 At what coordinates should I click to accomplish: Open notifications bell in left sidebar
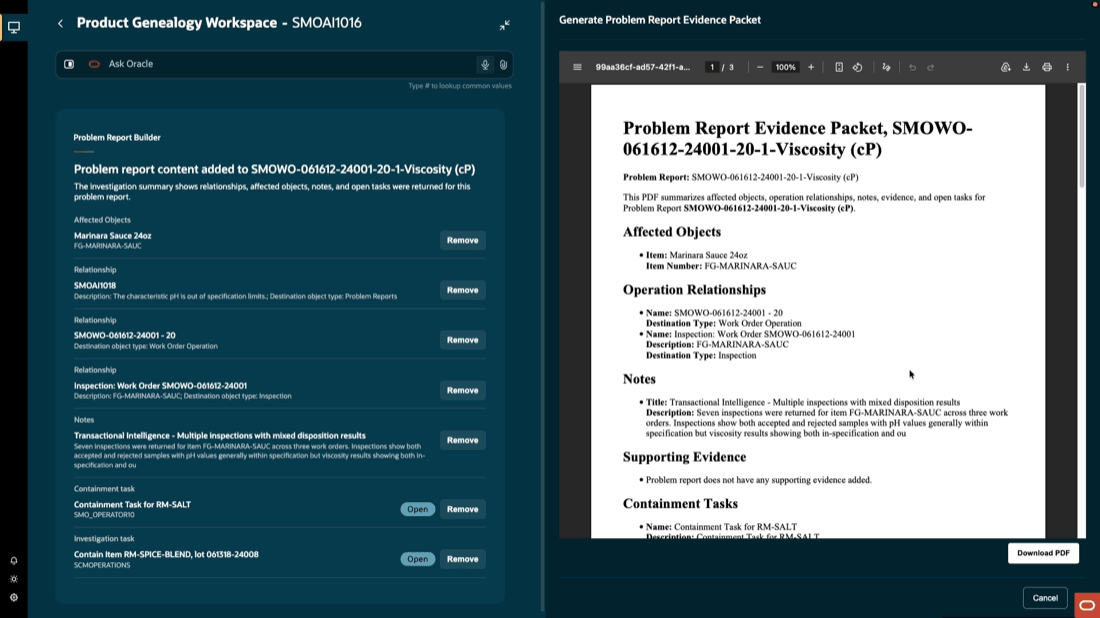pyautogui.click(x=14, y=560)
